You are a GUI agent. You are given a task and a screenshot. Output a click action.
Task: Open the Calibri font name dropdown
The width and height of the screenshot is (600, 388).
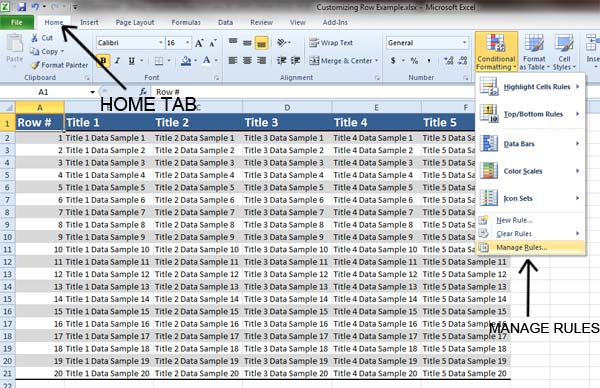tap(161, 43)
